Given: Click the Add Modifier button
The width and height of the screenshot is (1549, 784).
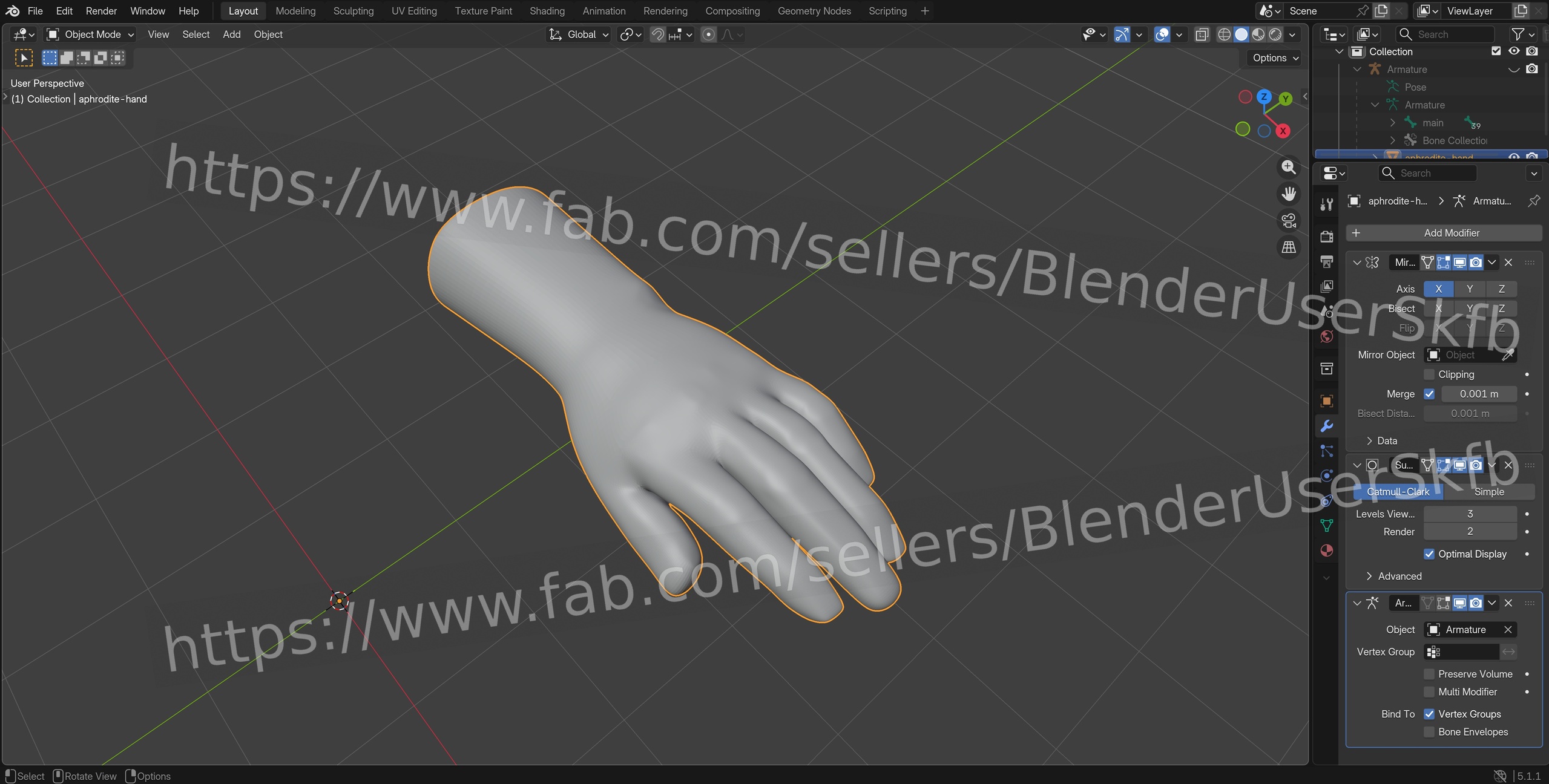Looking at the screenshot, I should coord(1444,233).
